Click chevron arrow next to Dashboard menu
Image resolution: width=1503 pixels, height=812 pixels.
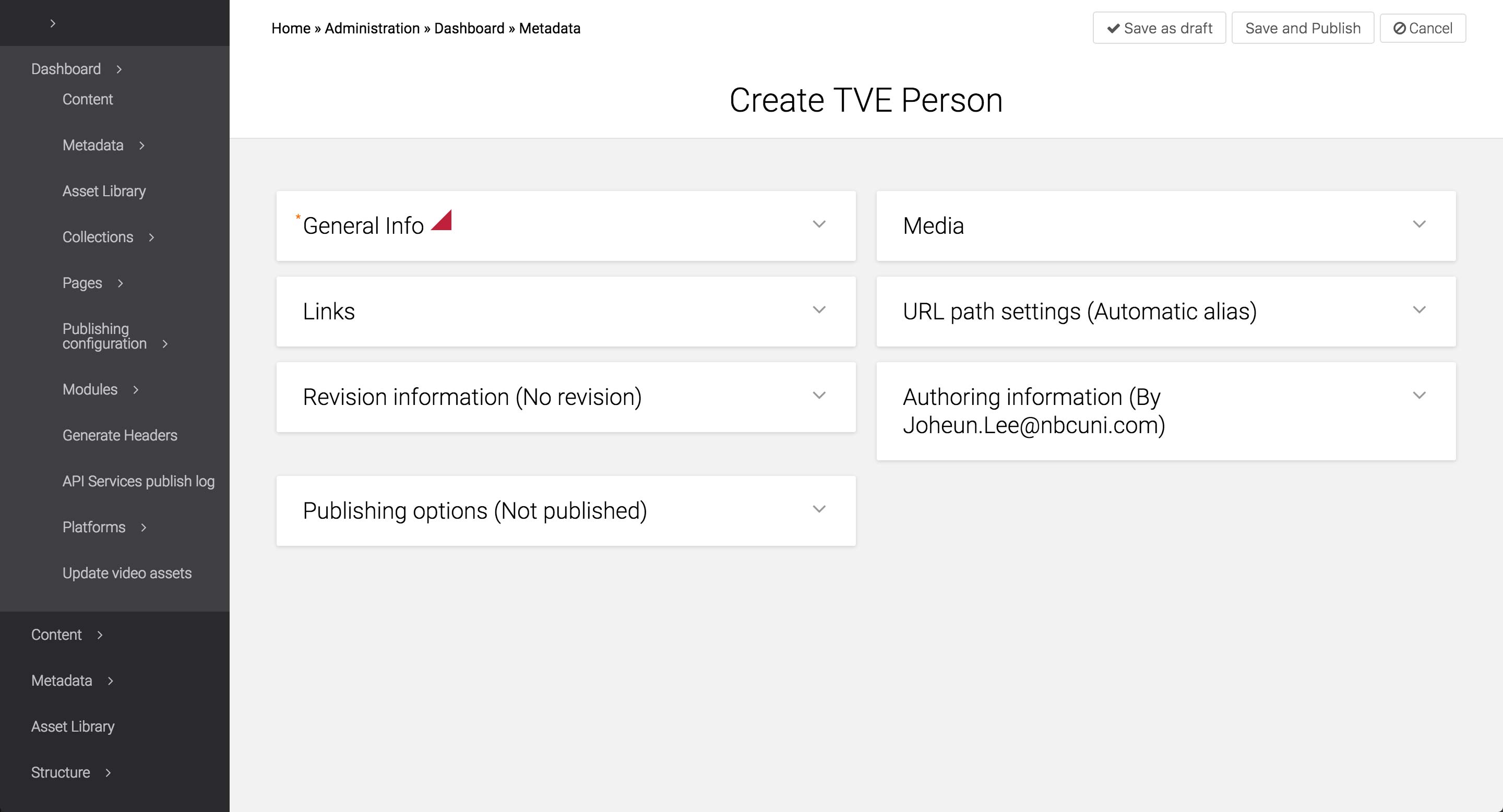pos(119,69)
